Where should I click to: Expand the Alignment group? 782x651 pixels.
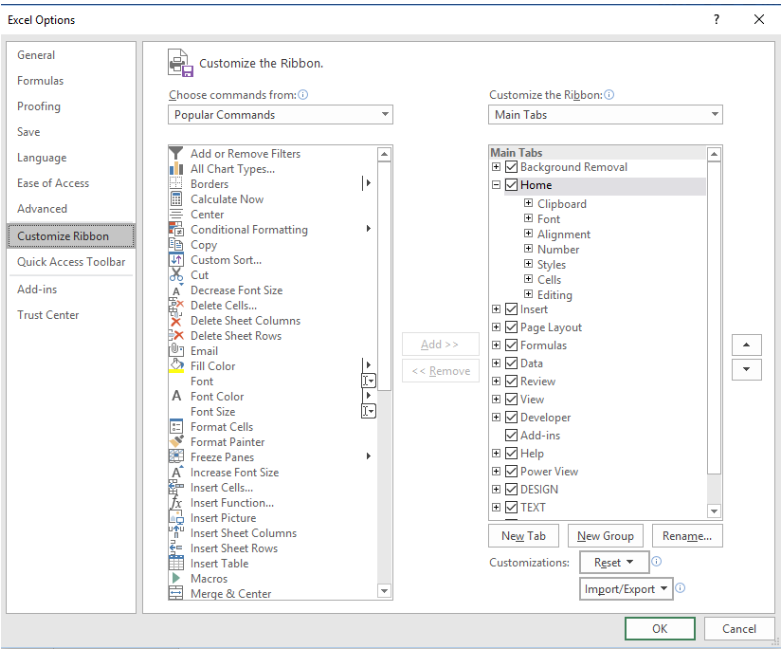pos(528,233)
